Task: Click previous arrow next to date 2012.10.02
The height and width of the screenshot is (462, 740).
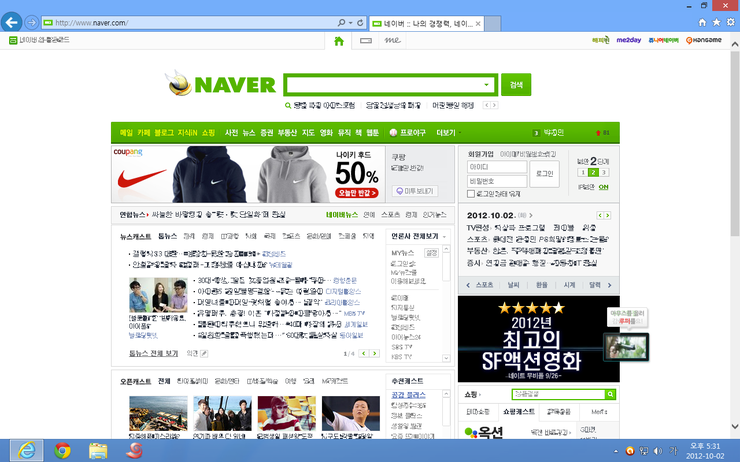Action: coord(600,215)
